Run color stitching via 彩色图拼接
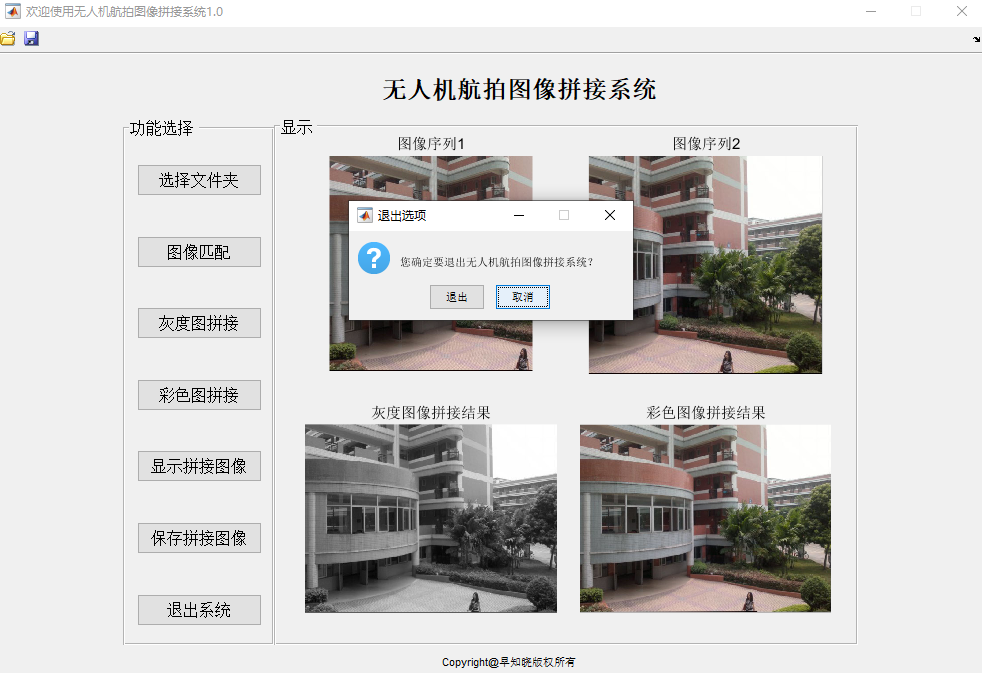Screen dimensions: 982x673 click(x=198, y=395)
